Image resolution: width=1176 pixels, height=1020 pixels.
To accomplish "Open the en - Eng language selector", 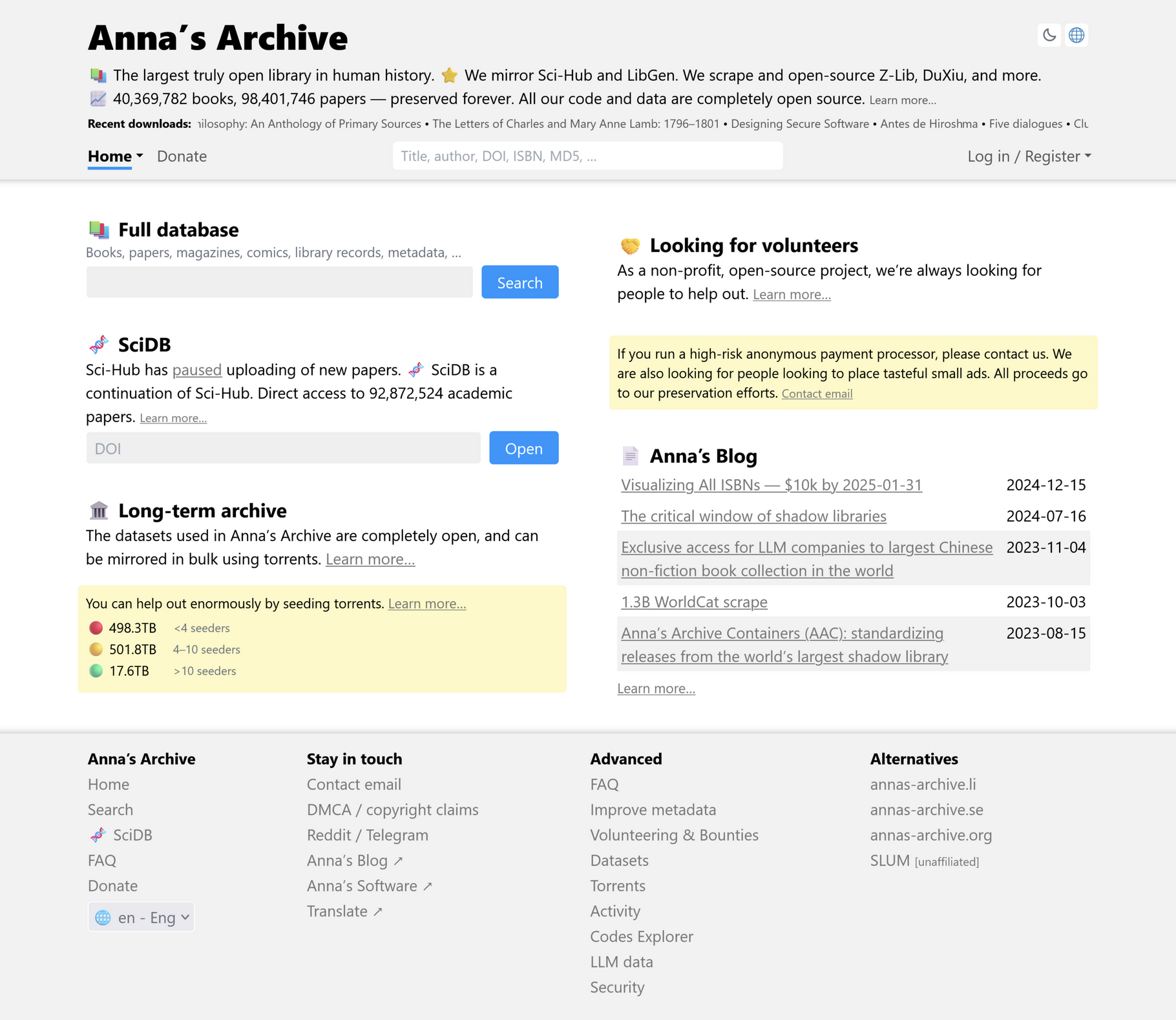I will (142, 917).
